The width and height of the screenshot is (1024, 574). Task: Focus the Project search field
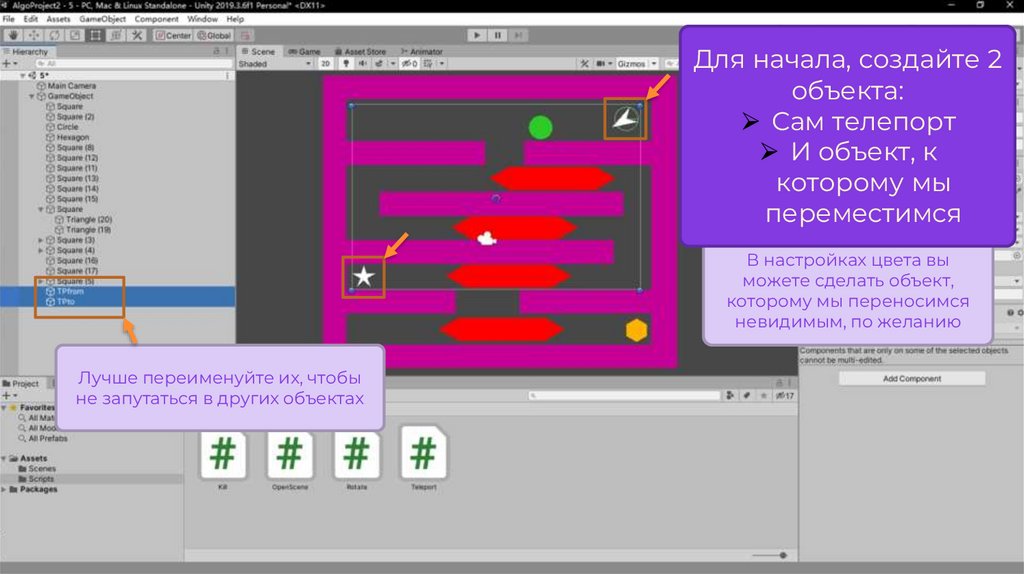tap(625, 396)
